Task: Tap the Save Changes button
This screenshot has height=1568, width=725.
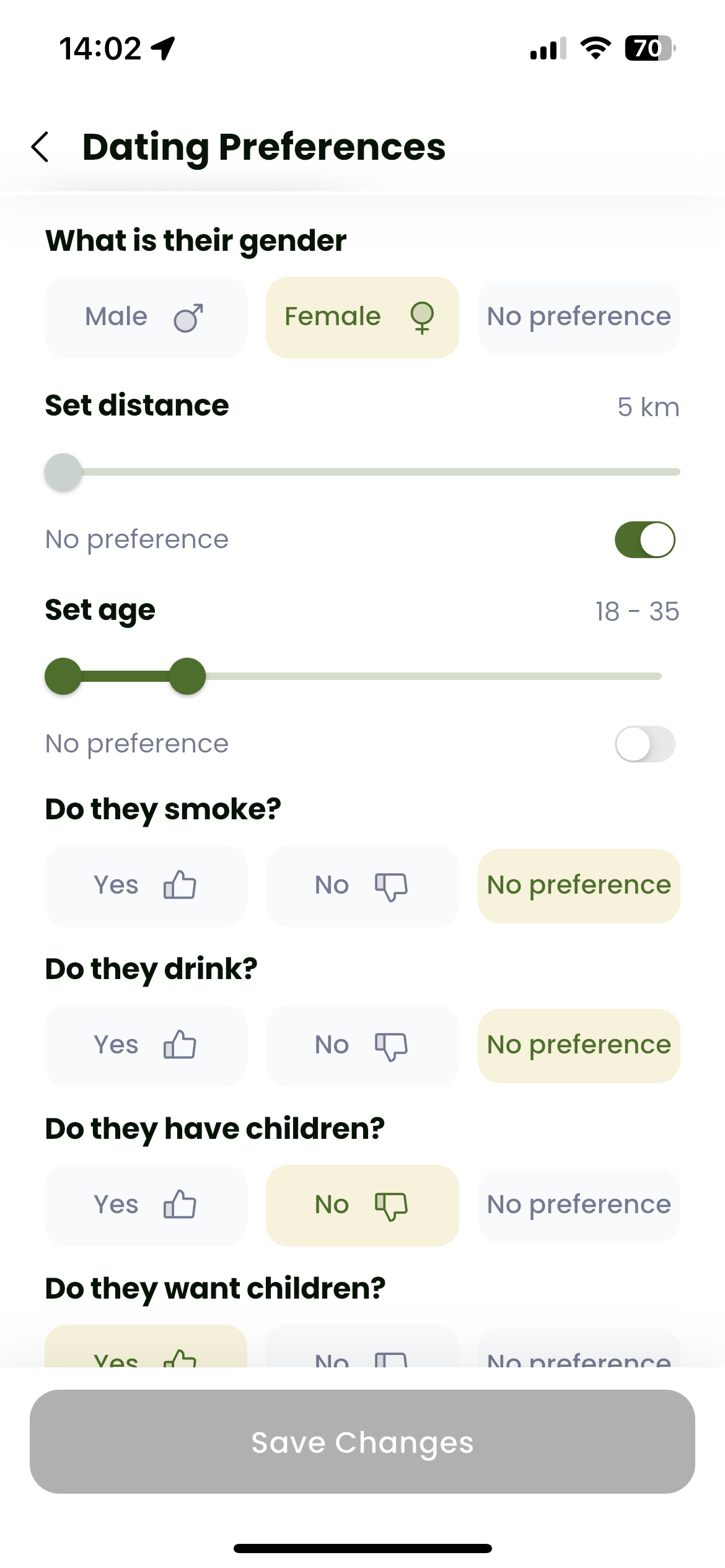Action: coord(362,1442)
